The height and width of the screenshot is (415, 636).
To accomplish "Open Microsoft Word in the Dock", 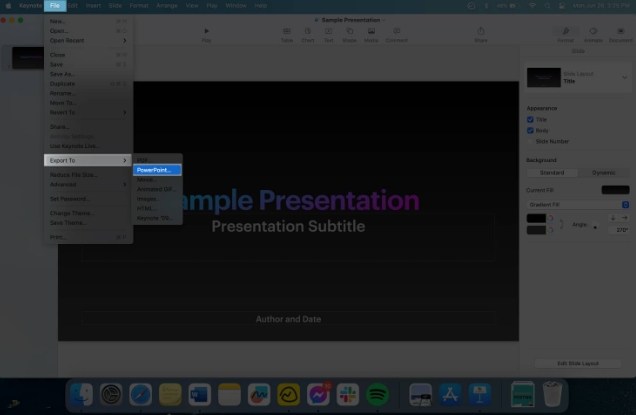I will (x=200, y=394).
